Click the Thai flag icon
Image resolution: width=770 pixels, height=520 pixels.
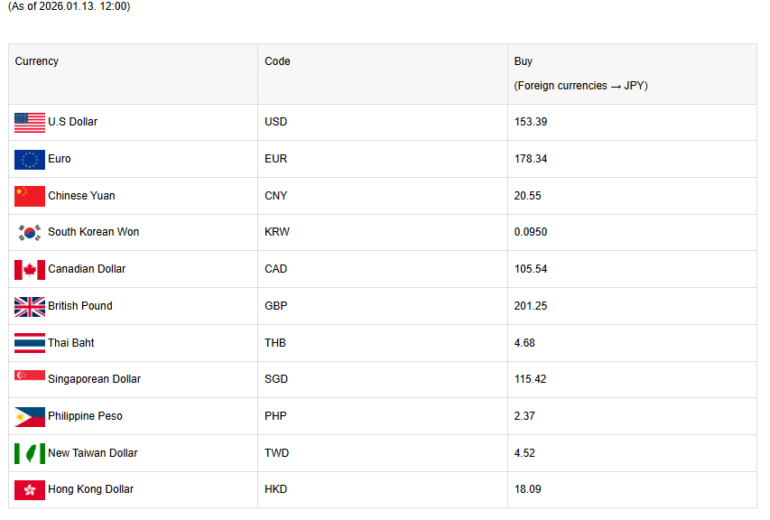coord(30,343)
